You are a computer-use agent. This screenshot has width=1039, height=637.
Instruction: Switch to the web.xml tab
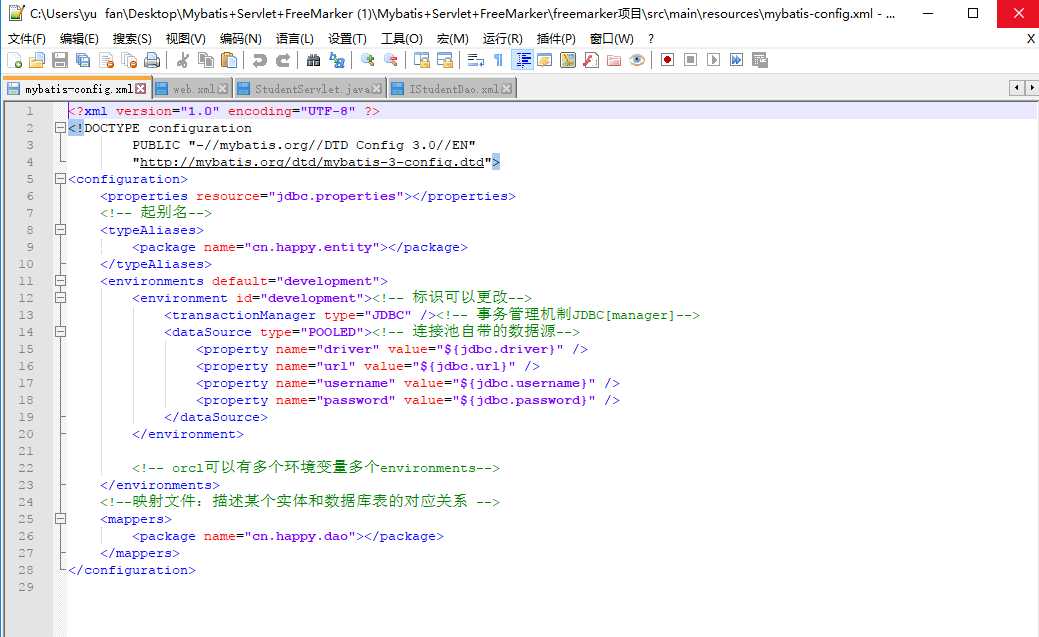pos(193,89)
